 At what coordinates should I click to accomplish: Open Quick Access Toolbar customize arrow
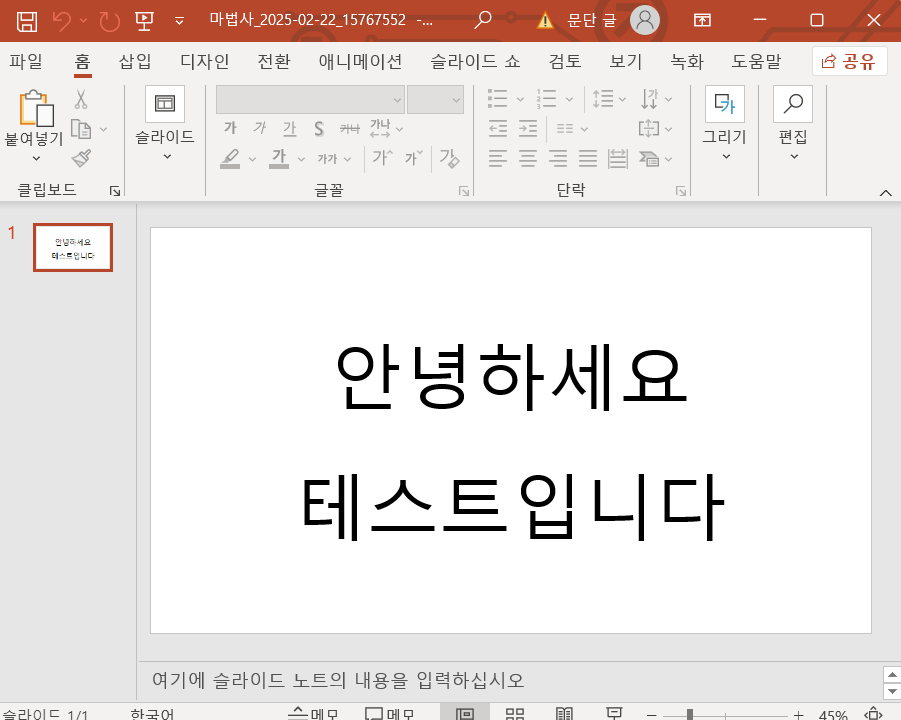click(x=179, y=21)
